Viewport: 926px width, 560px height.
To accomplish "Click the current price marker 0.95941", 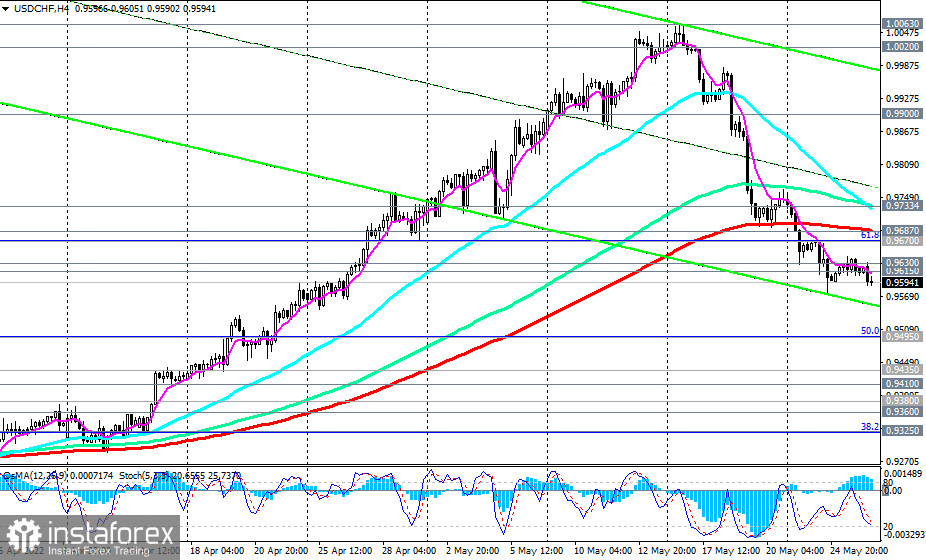I will coord(902,282).
